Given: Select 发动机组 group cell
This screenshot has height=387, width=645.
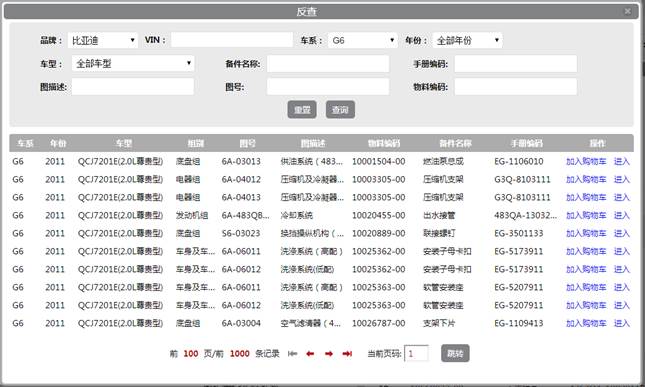Looking at the screenshot, I should pyautogui.click(x=192, y=216).
